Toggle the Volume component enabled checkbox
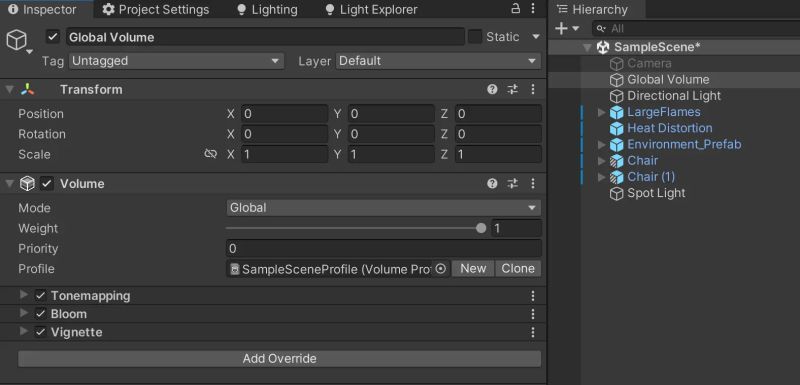 [x=46, y=184]
